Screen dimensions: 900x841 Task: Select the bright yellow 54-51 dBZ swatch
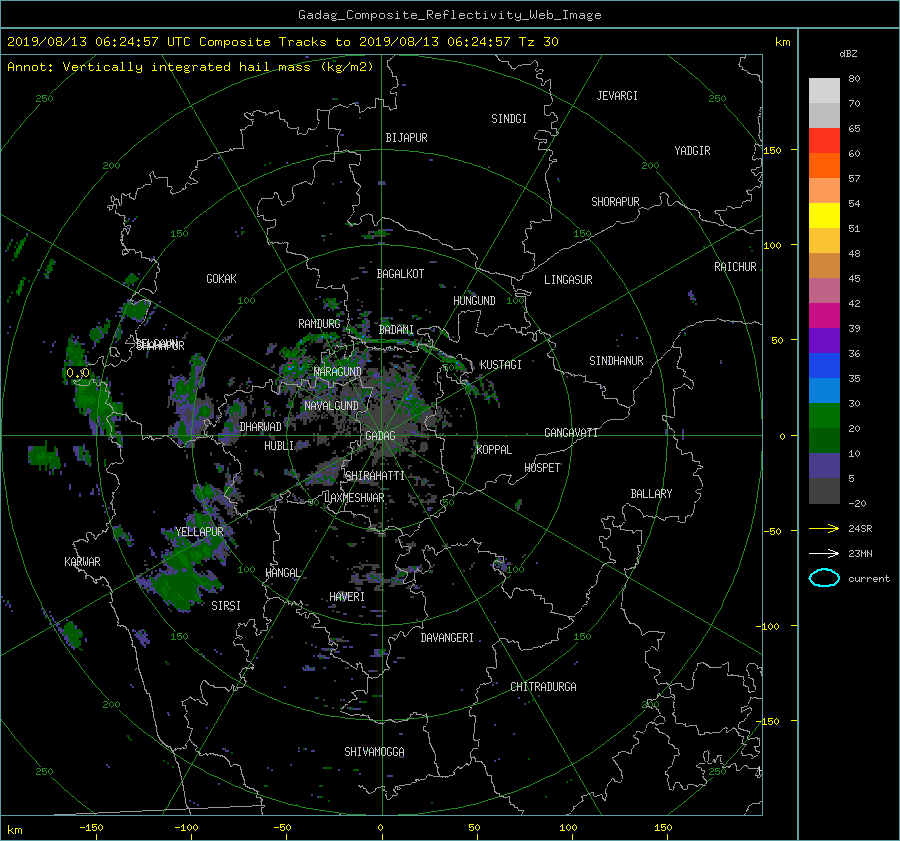(x=824, y=215)
